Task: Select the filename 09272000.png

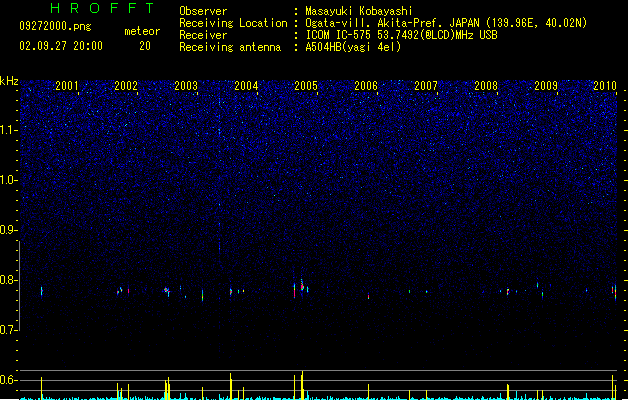Action: coord(55,26)
